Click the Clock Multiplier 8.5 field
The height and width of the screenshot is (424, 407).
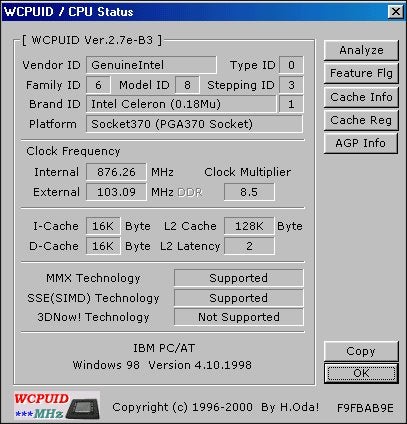coord(249,192)
